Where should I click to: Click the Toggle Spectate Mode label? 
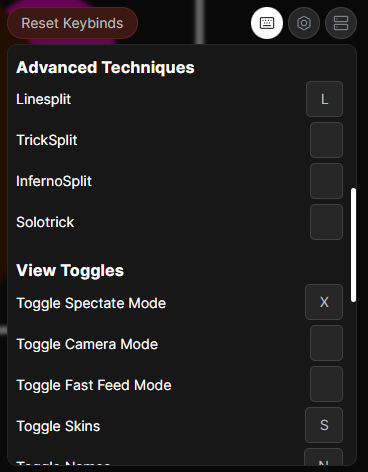pos(91,303)
